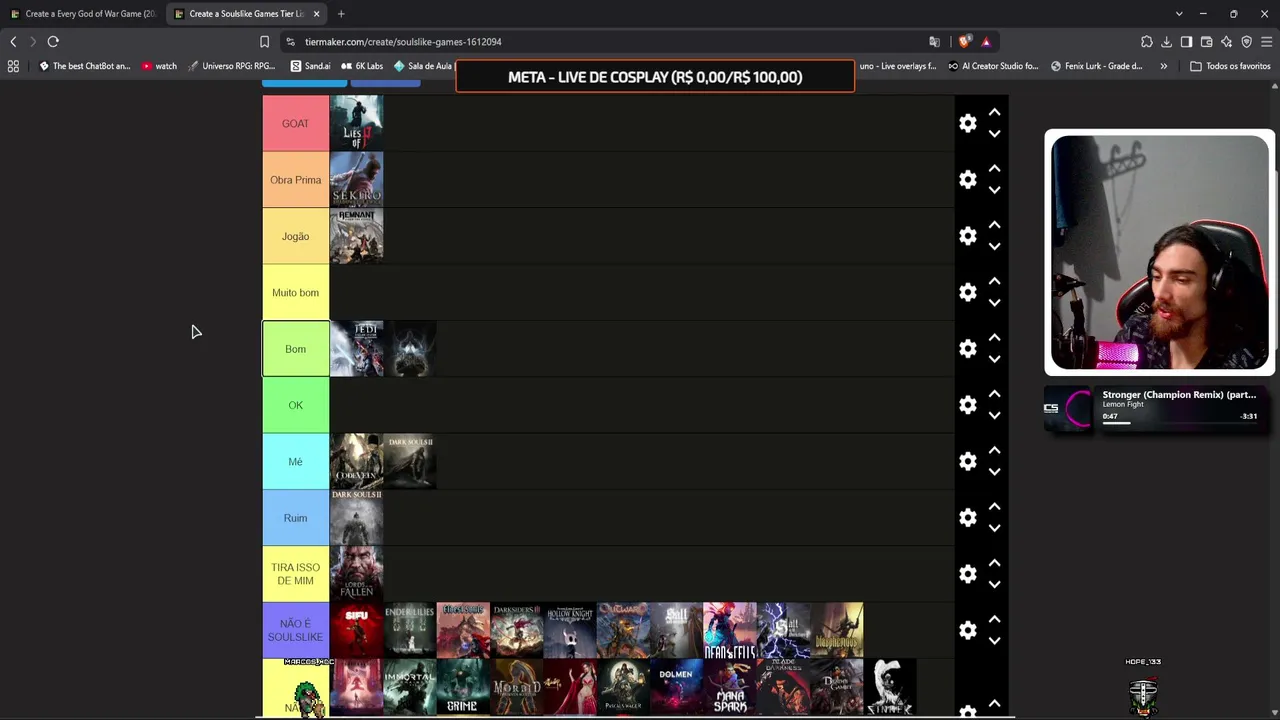Expand the hidden bookmarks overflow chevron
Viewport: 1280px width, 720px height.
[1163, 66]
